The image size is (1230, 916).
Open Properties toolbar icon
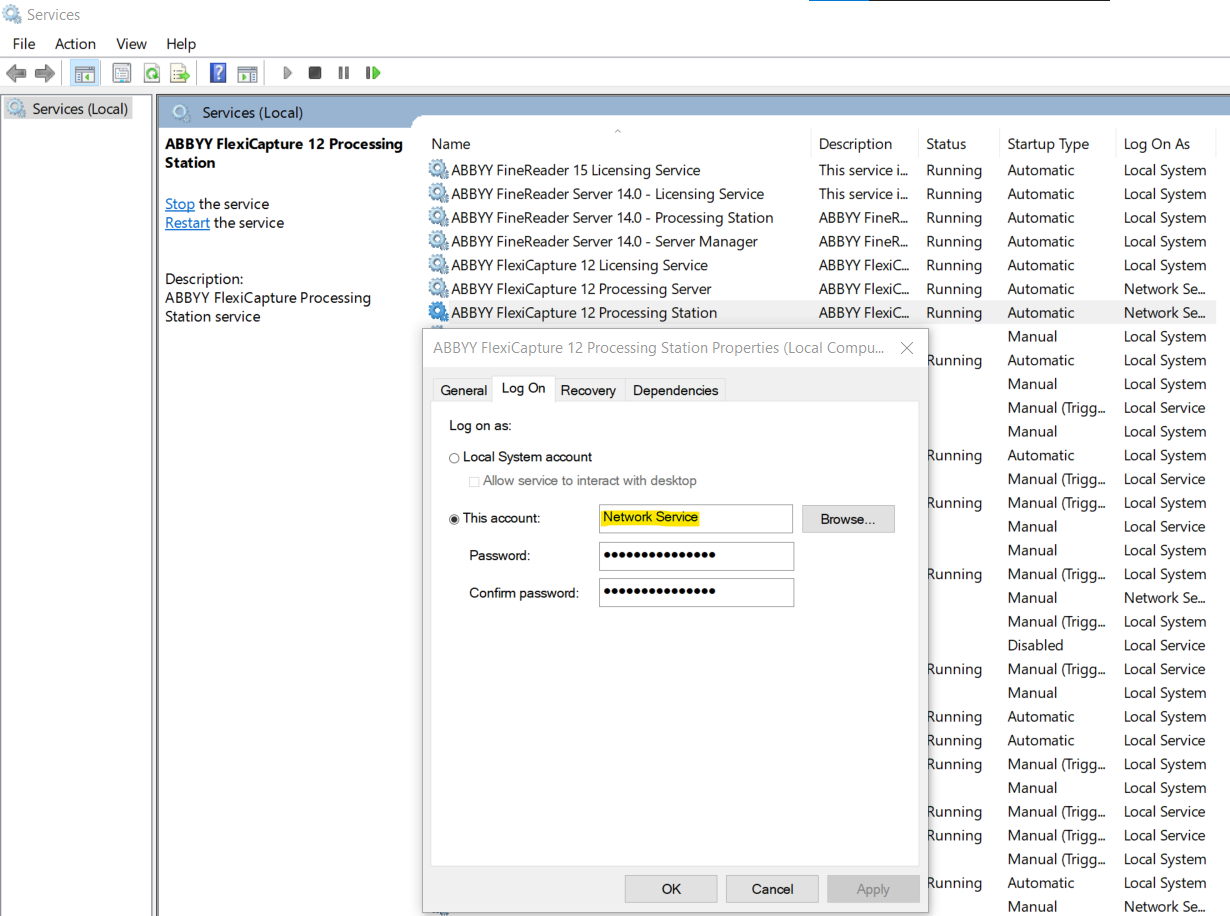click(122, 73)
